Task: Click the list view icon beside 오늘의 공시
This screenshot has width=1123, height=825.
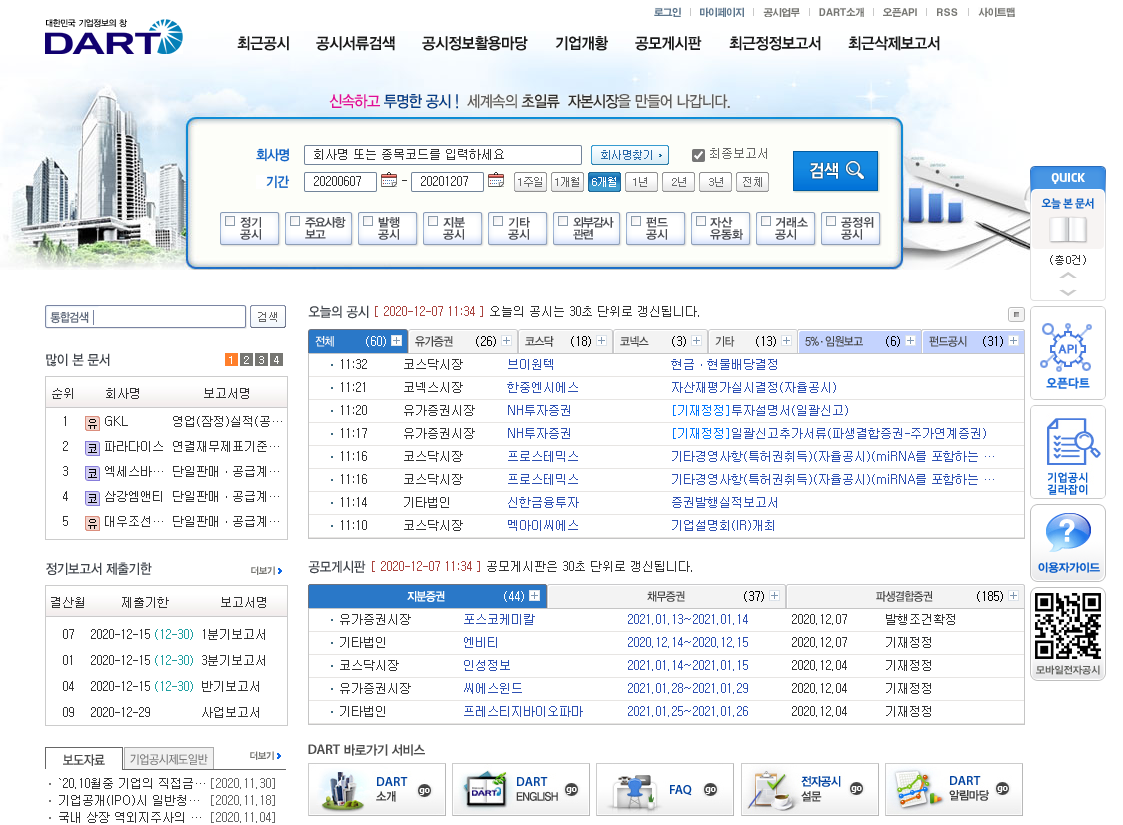Action: [1016, 314]
